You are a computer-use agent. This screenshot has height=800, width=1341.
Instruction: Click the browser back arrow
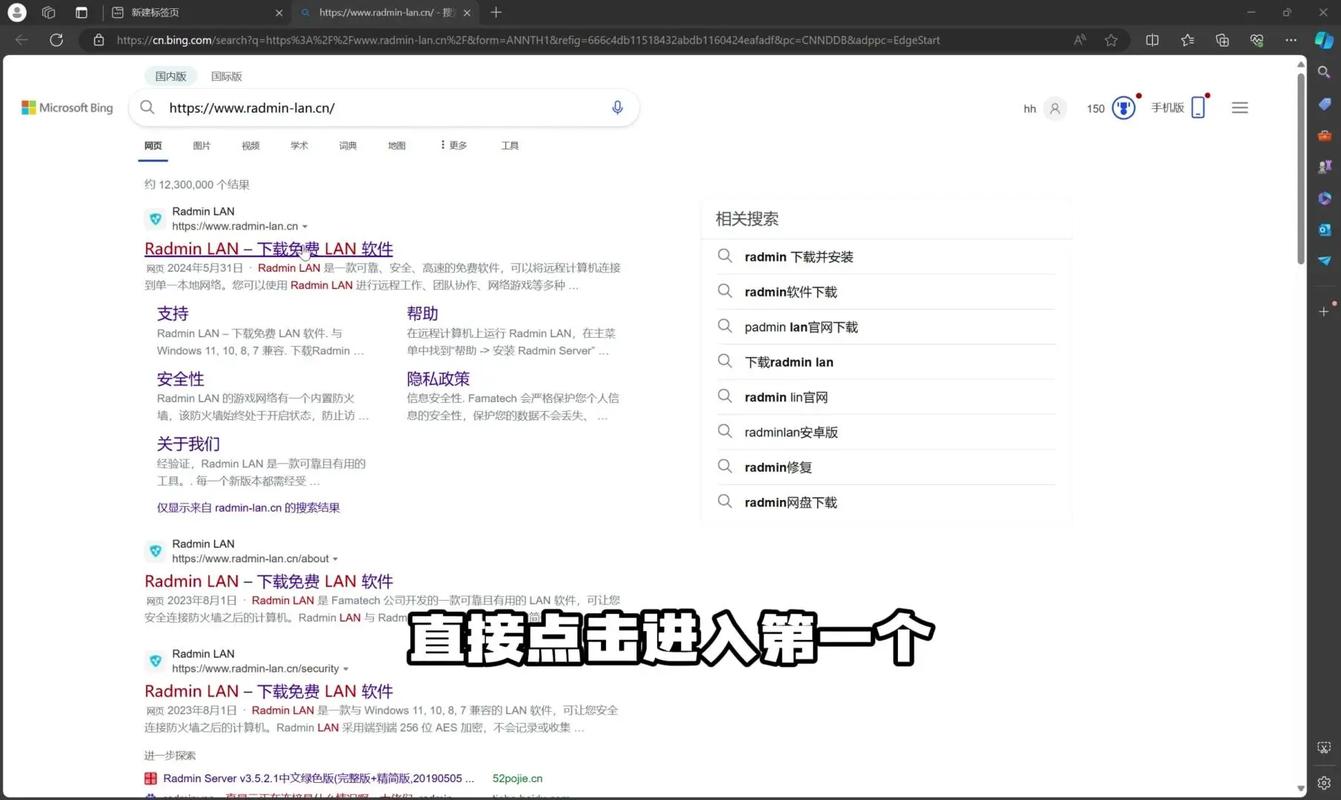pos(22,40)
